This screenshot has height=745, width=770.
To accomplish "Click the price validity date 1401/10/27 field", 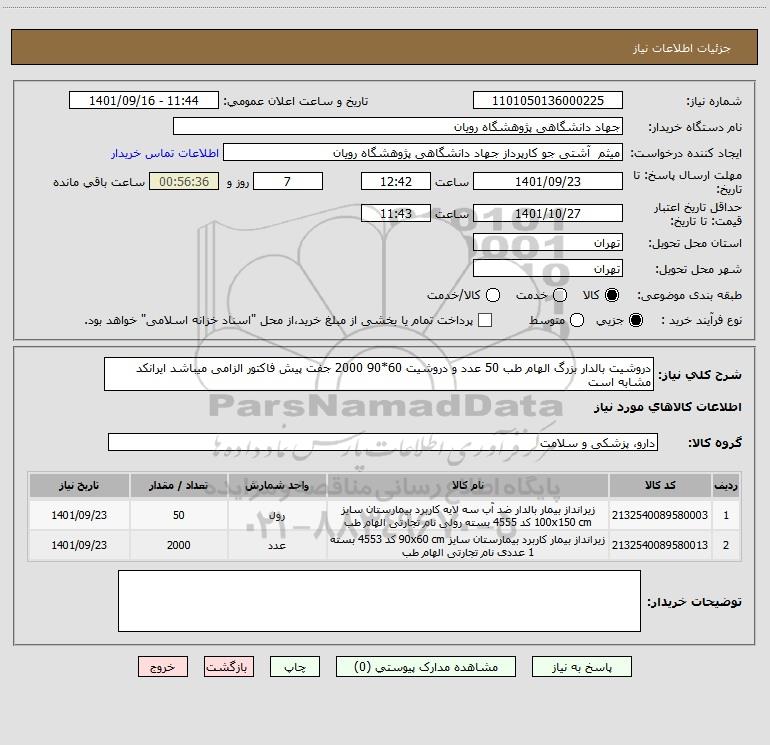I will click(548, 213).
